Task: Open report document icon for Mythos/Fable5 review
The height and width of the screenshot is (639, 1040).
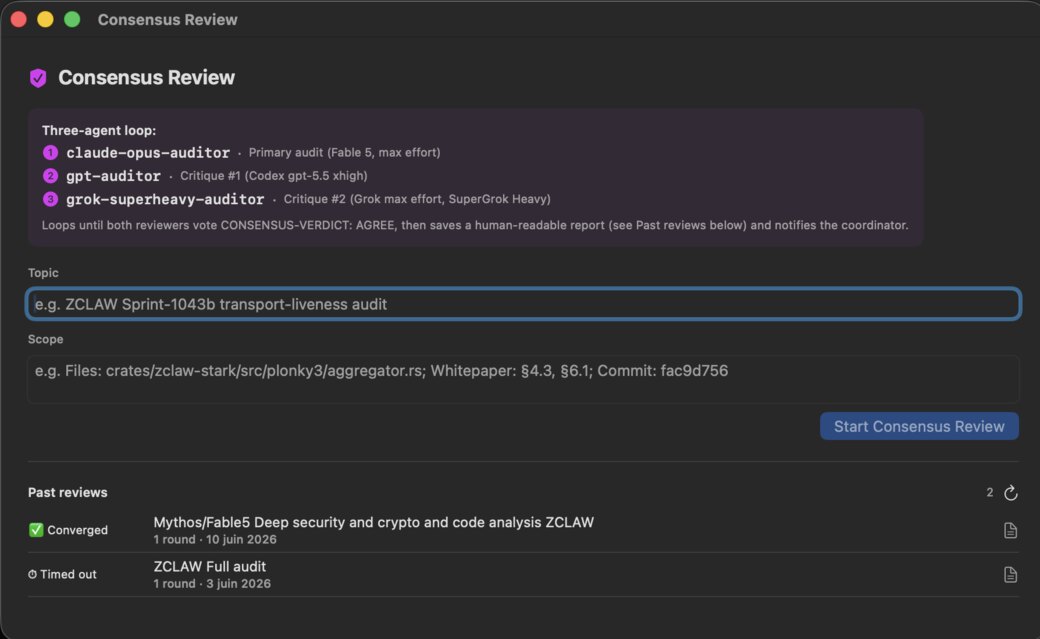Action: (1010, 530)
